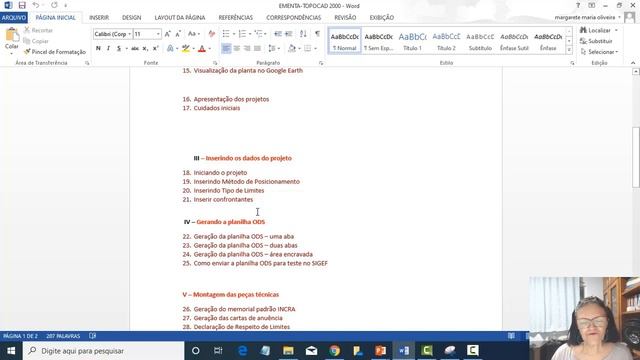This screenshot has width=640, height=360.
Task: Apply the yellow text highlight color
Action: click(x=186, y=49)
